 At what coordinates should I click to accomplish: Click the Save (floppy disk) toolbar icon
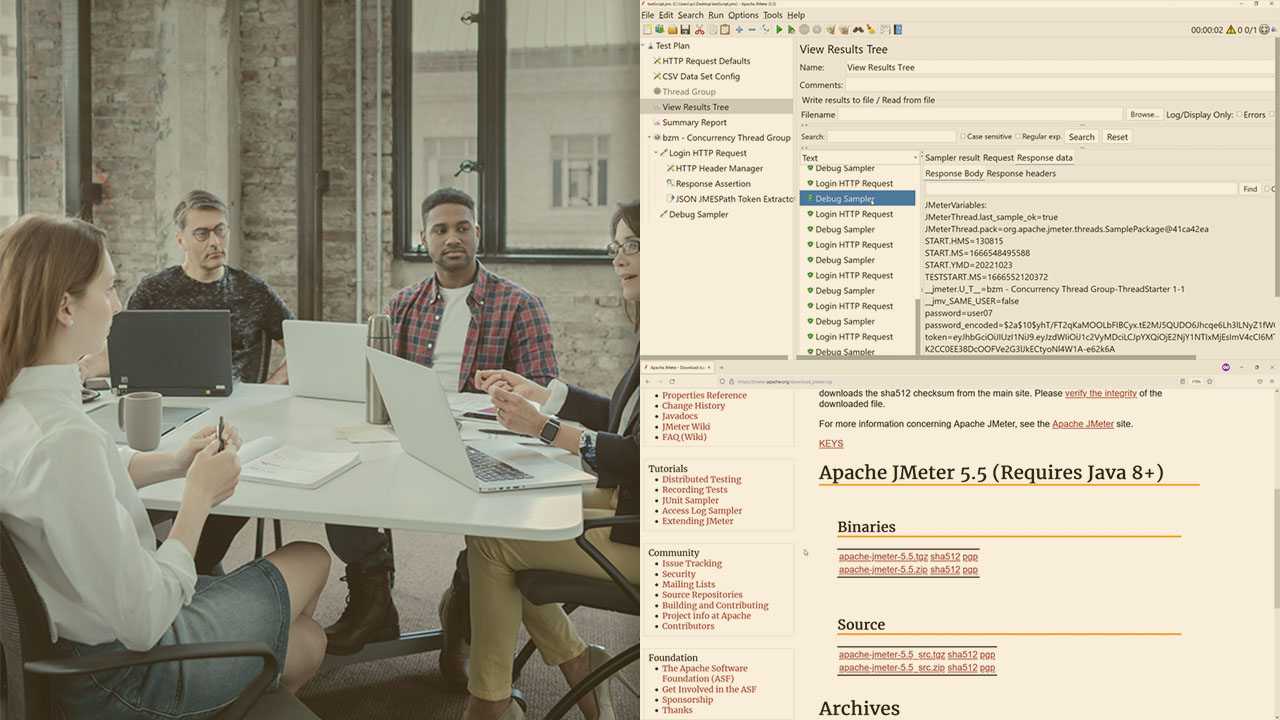click(685, 30)
